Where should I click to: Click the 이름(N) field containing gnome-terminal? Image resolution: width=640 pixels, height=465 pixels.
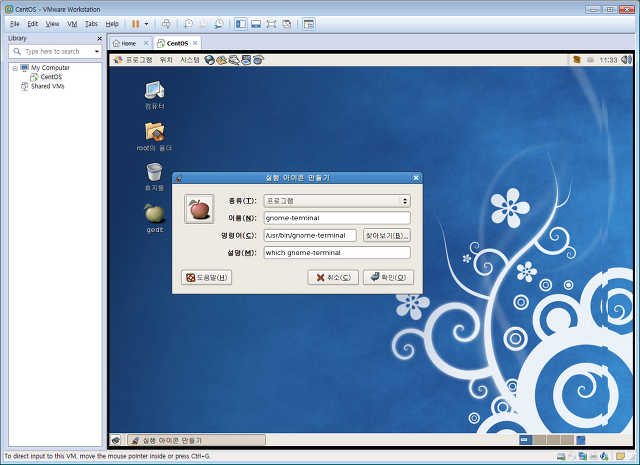pos(337,218)
